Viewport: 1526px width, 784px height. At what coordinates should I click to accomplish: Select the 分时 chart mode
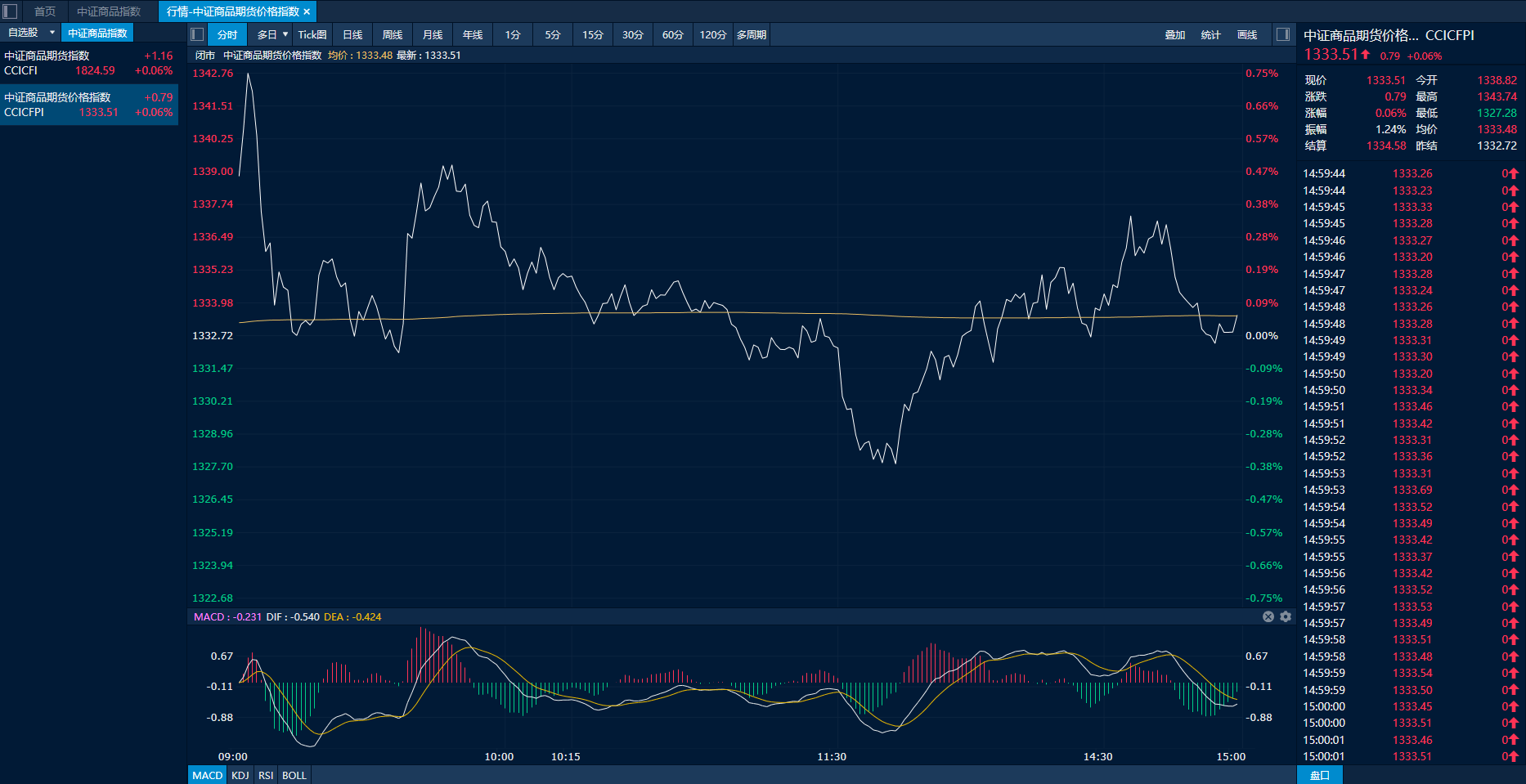(227, 34)
